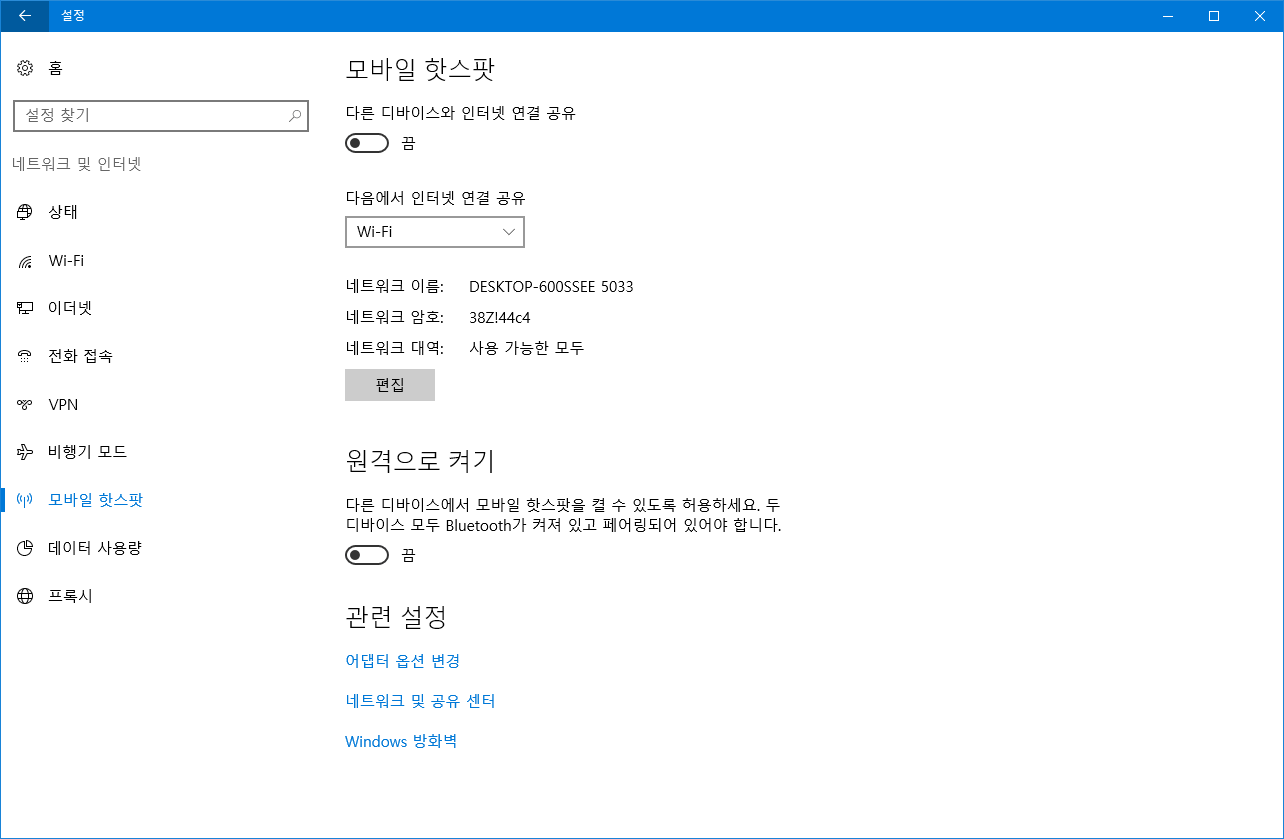Click the 설정 찾기 search field
Image resolution: width=1284 pixels, height=839 pixels.
coord(150,116)
